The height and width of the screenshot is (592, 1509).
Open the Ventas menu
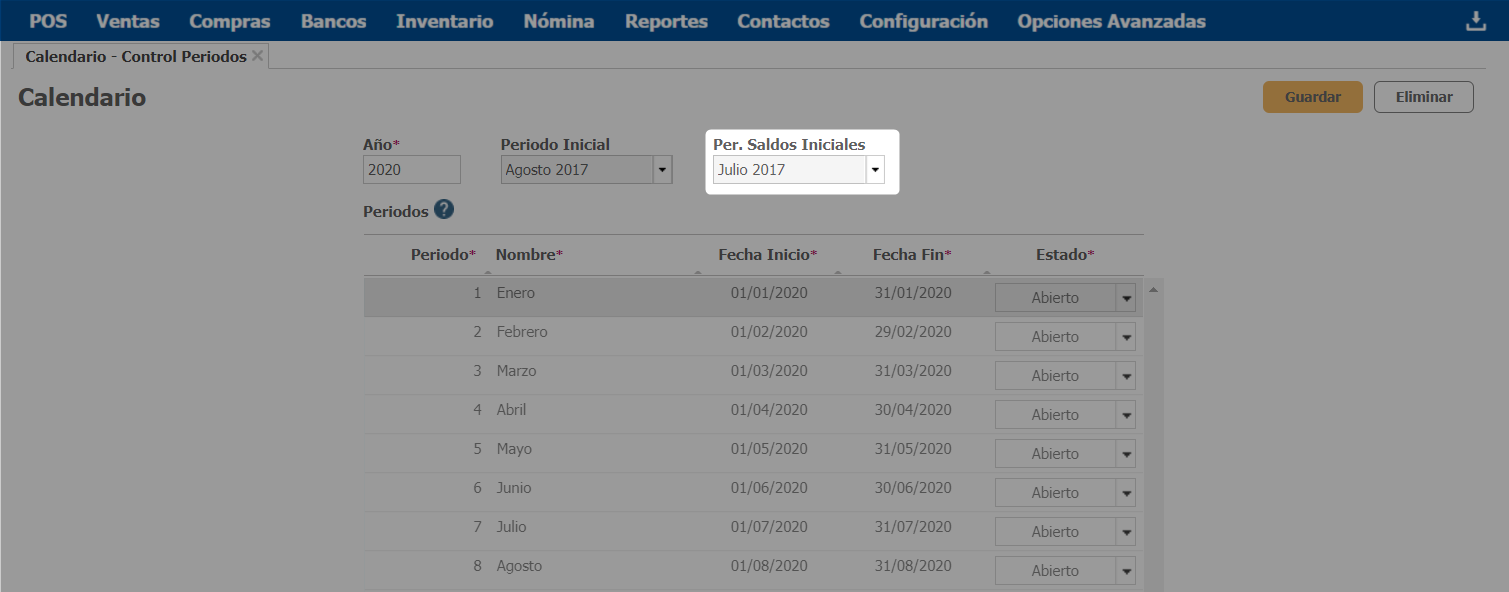pyautogui.click(x=128, y=21)
